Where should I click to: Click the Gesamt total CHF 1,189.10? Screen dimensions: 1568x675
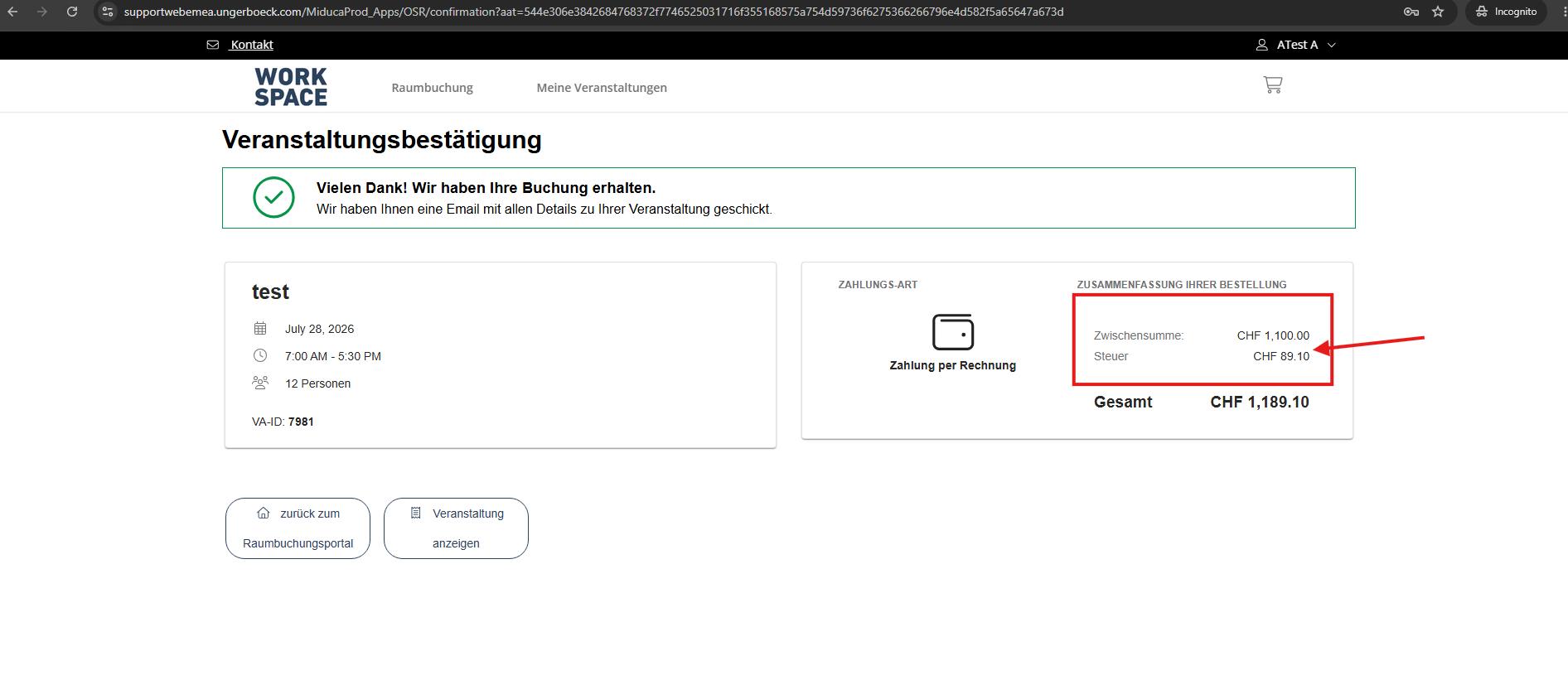[1260, 402]
